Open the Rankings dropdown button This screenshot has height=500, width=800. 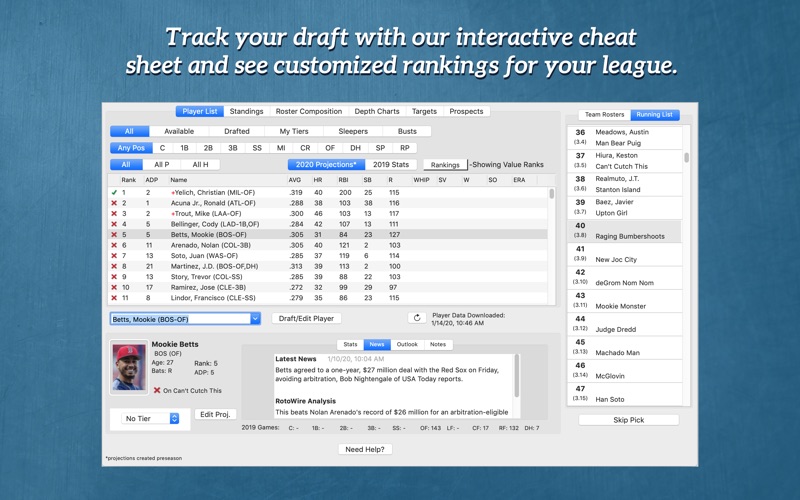(x=445, y=165)
